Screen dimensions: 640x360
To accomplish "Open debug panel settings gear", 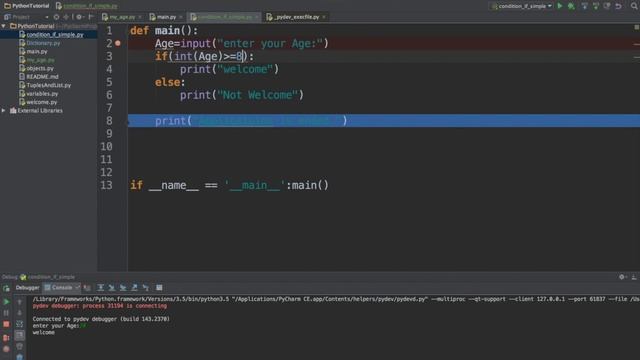I will point(622,277).
